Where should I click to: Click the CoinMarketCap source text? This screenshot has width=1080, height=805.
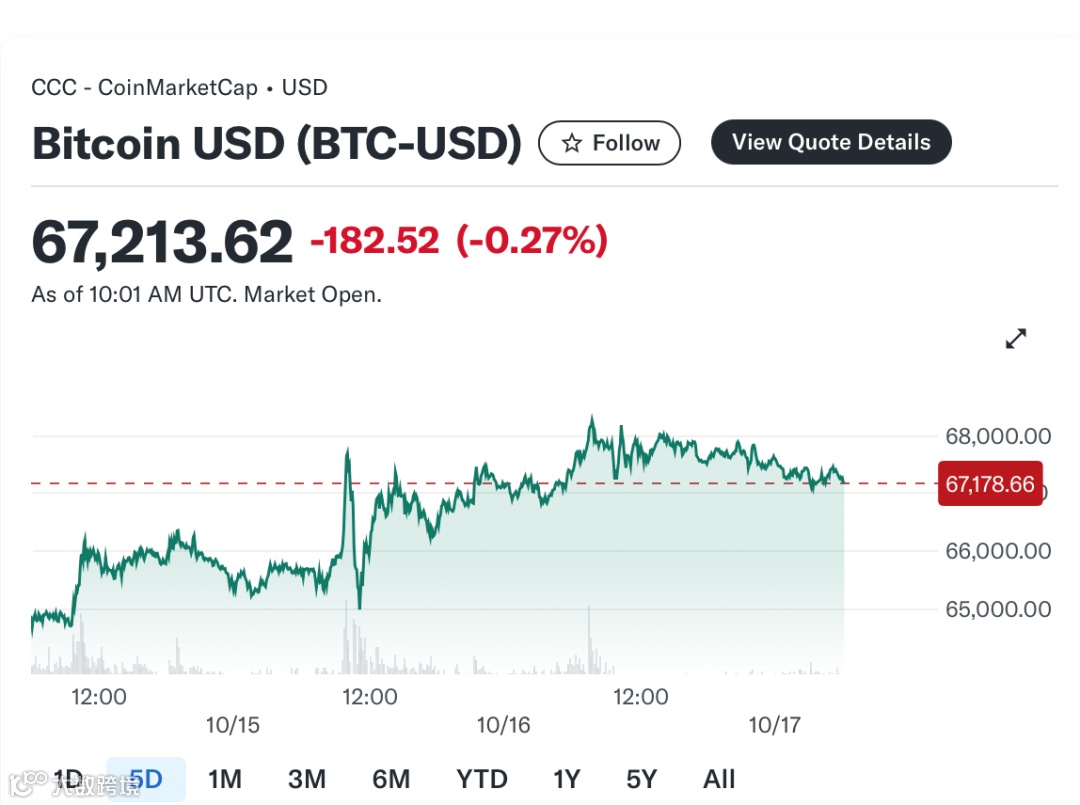[x=177, y=87]
